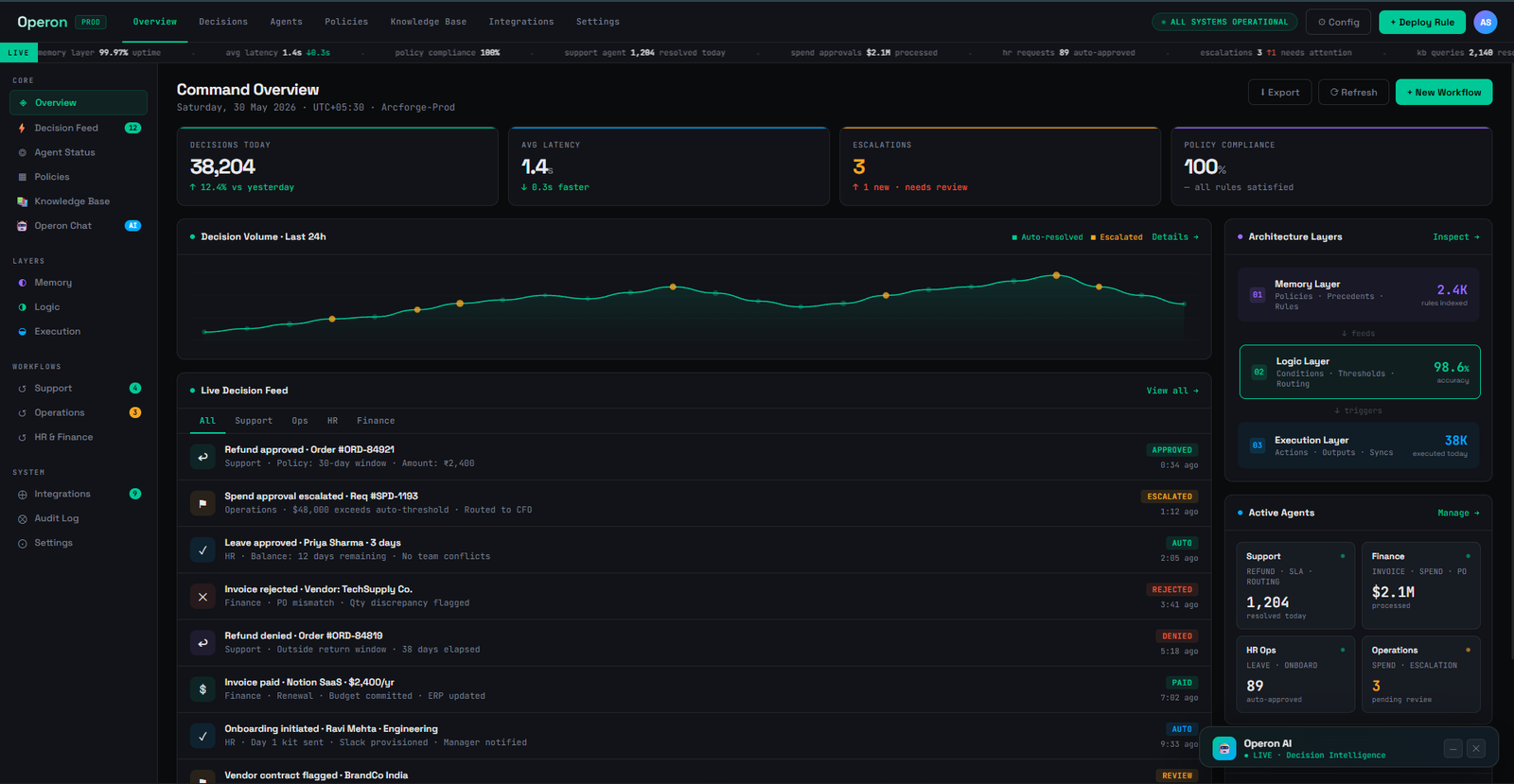
Task: Open the Execution Layer card
Action: tap(1359, 446)
